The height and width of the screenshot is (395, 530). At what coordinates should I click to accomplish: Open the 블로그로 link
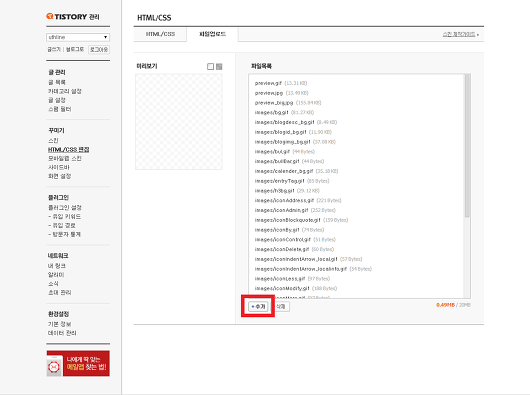(75, 50)
